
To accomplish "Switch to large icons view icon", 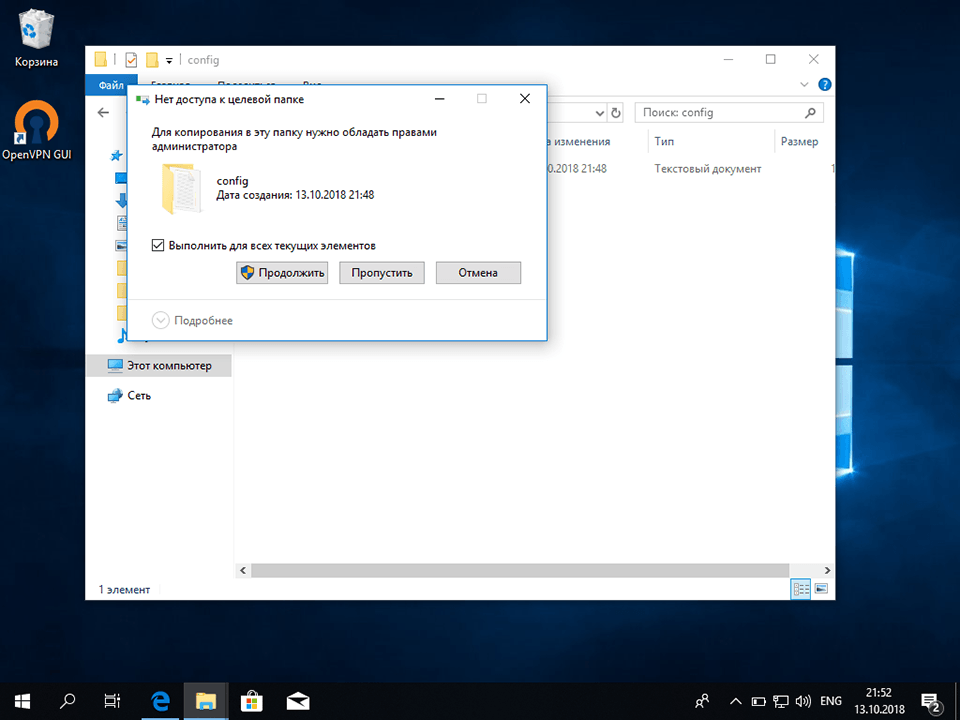I will pyautogui.click(x=822, y=589).
